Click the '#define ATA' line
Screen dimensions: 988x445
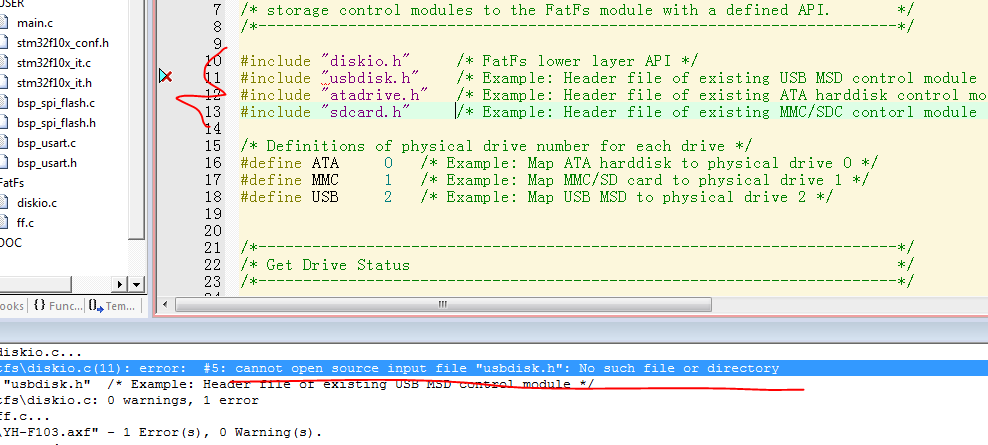point(560,163)
